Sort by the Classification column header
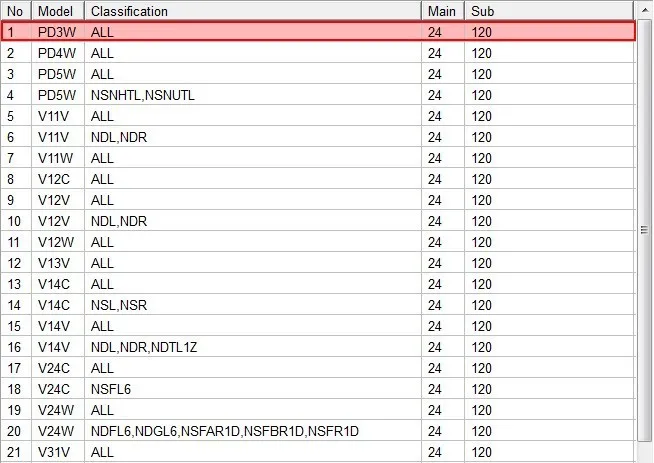Screen dimensions: 654x463 pyautogui.click(x=253, y=11)
